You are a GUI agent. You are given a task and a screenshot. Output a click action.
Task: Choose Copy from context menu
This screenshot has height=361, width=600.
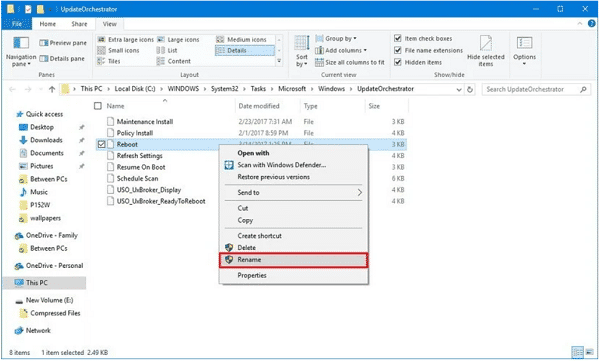(293, 221)
